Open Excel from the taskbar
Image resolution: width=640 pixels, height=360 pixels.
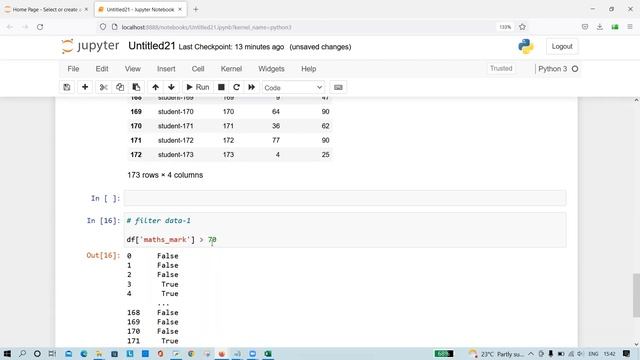pyautogui.click(x=268, y=353)
